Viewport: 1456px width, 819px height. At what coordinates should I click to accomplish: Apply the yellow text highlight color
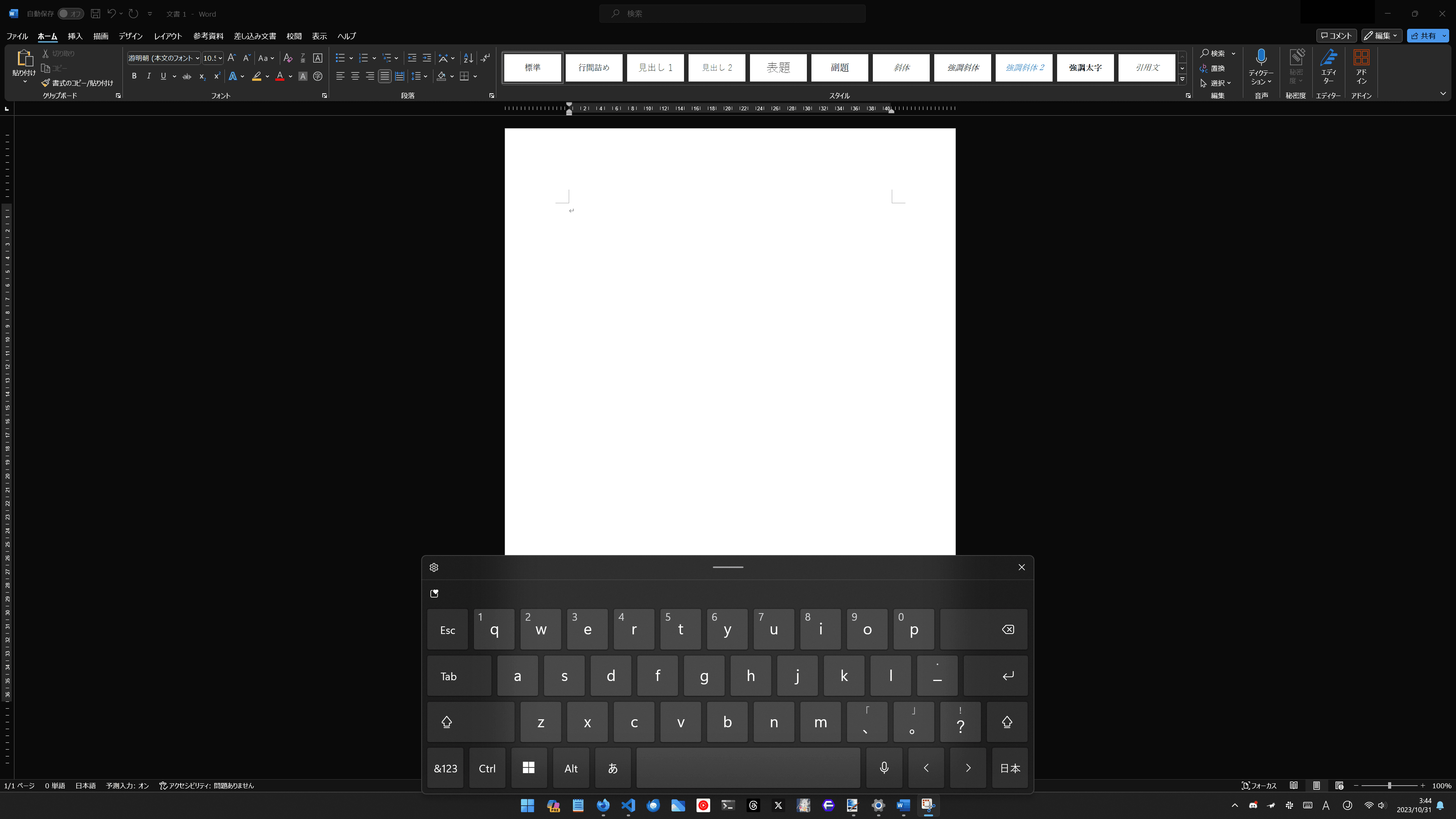[257, 76]
